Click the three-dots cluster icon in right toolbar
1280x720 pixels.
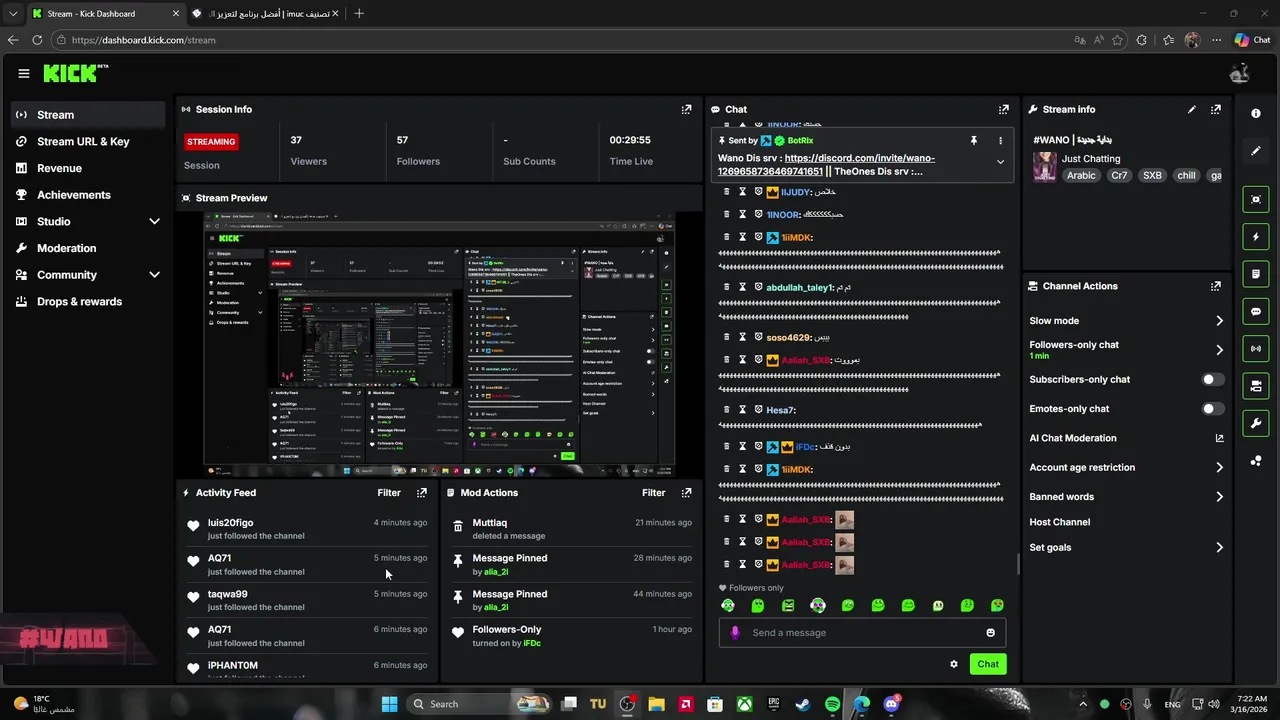pyautogui.click(x=1256, y=460)
